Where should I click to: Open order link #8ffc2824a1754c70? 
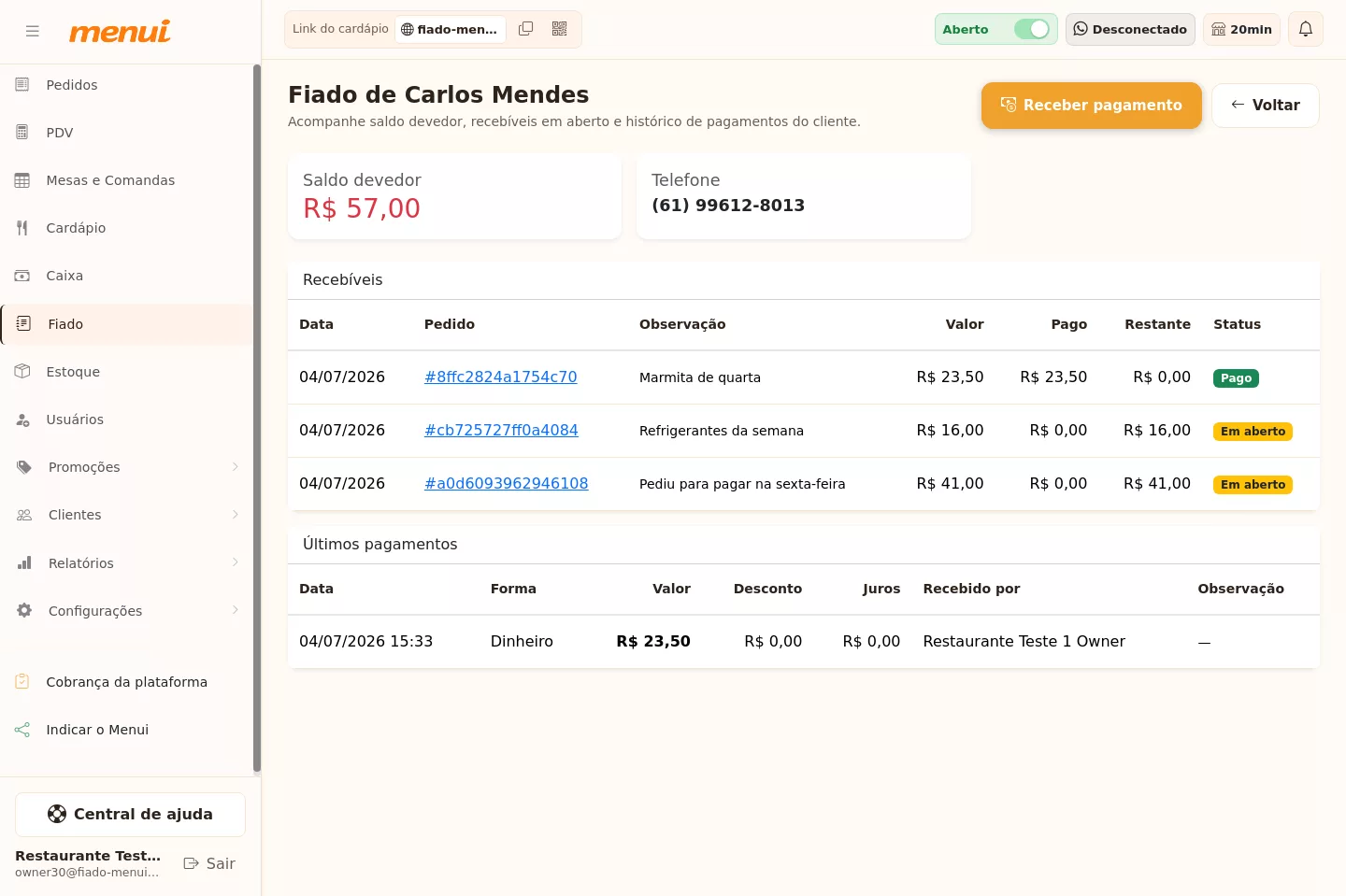pyautogui.click(x=501, y=377)
